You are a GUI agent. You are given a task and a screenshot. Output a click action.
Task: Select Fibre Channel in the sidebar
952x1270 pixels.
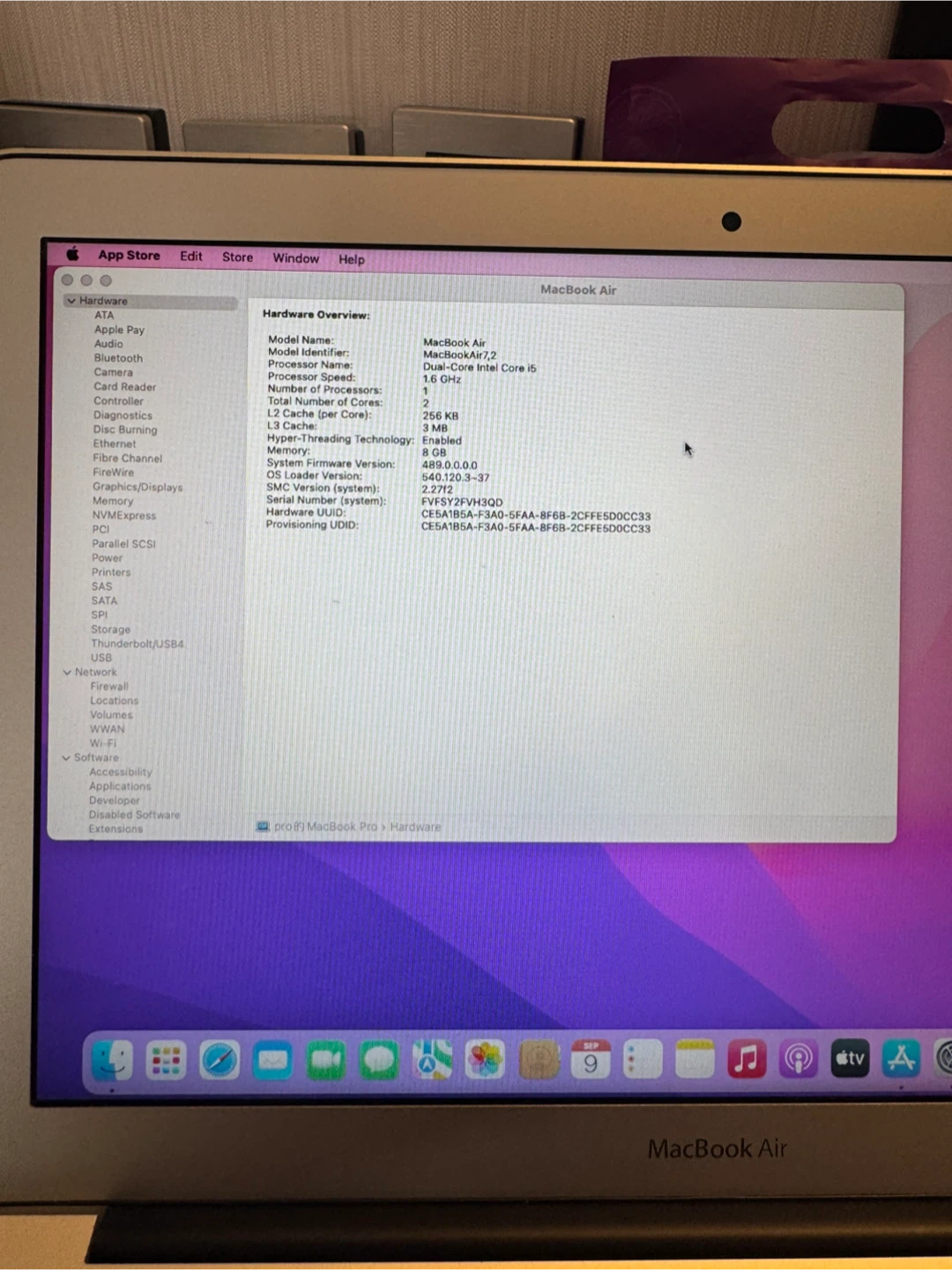click(x=127, y=458)
